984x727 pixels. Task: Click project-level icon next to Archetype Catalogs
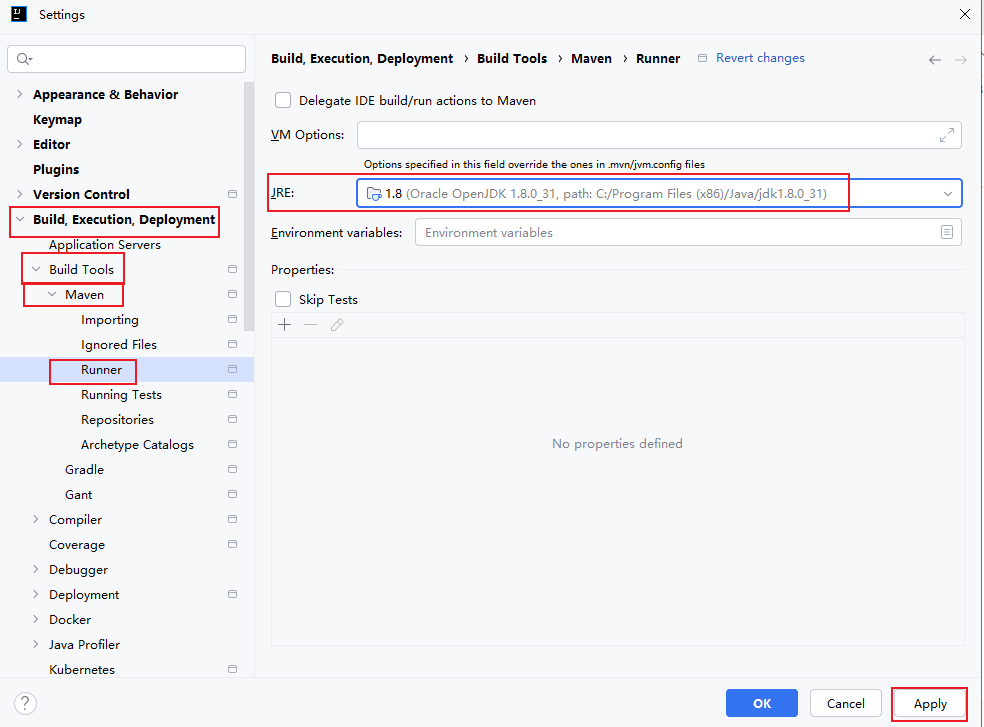coord(232,444)
